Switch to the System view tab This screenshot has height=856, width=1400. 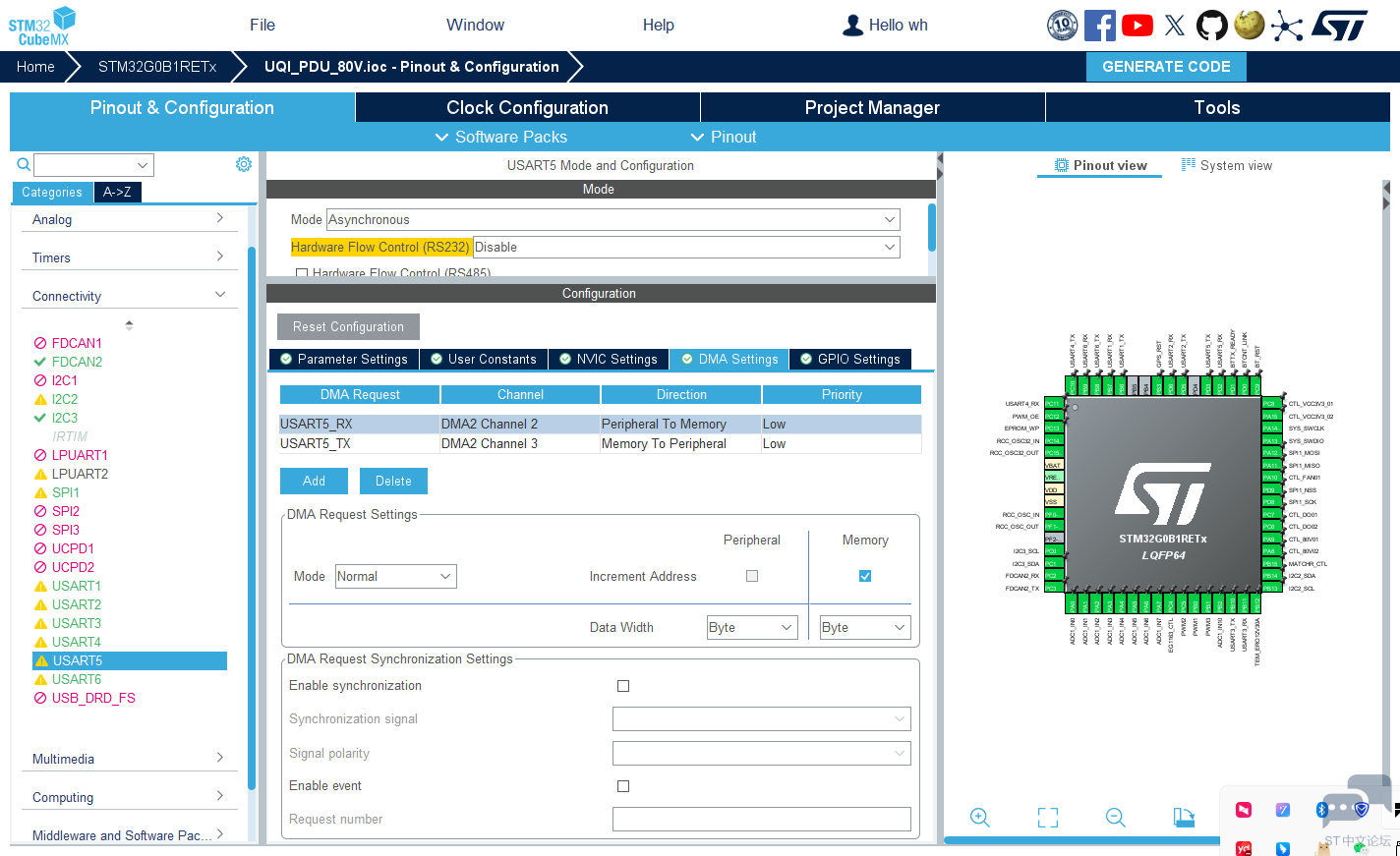[1227, 165]
